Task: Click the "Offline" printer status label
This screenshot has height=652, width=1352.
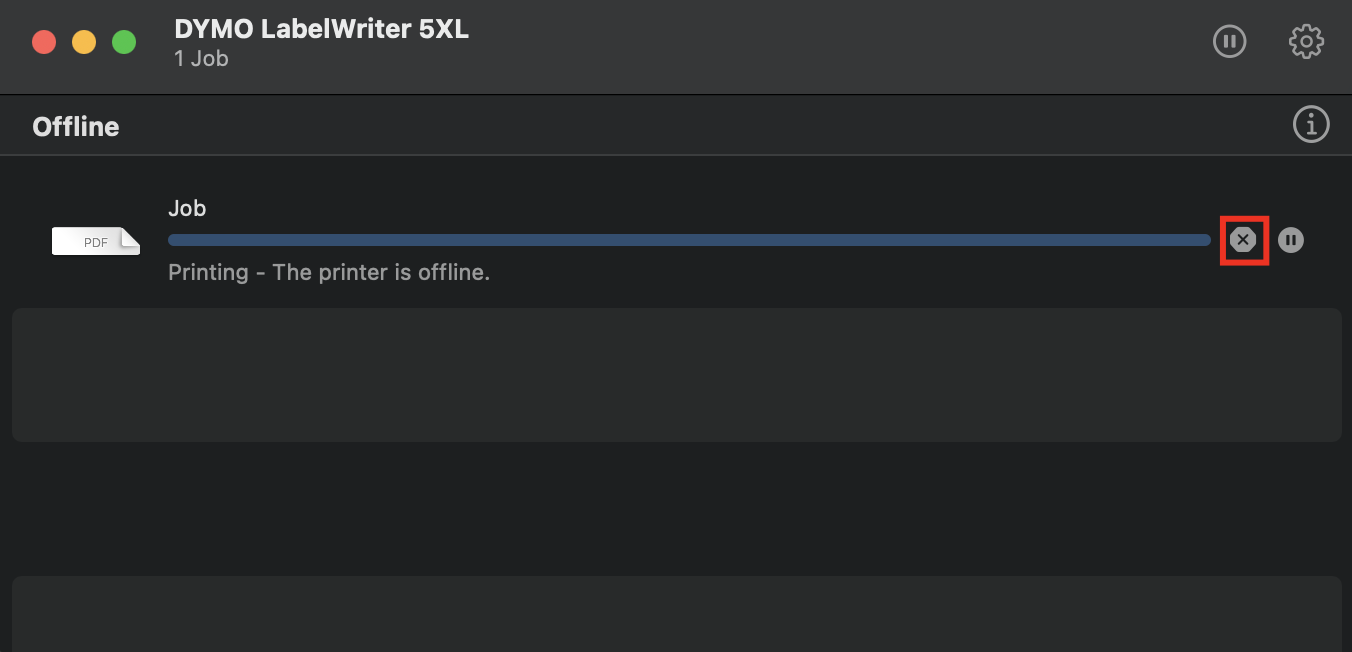Action: (76, 127)
